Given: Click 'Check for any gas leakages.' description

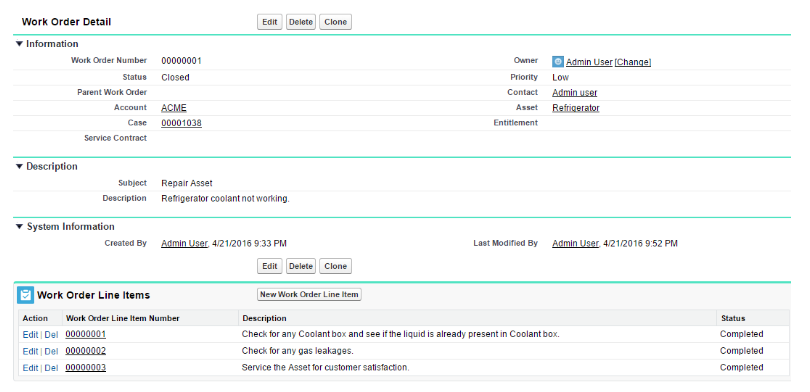Looking at the screenshot, I should point(298,351).
